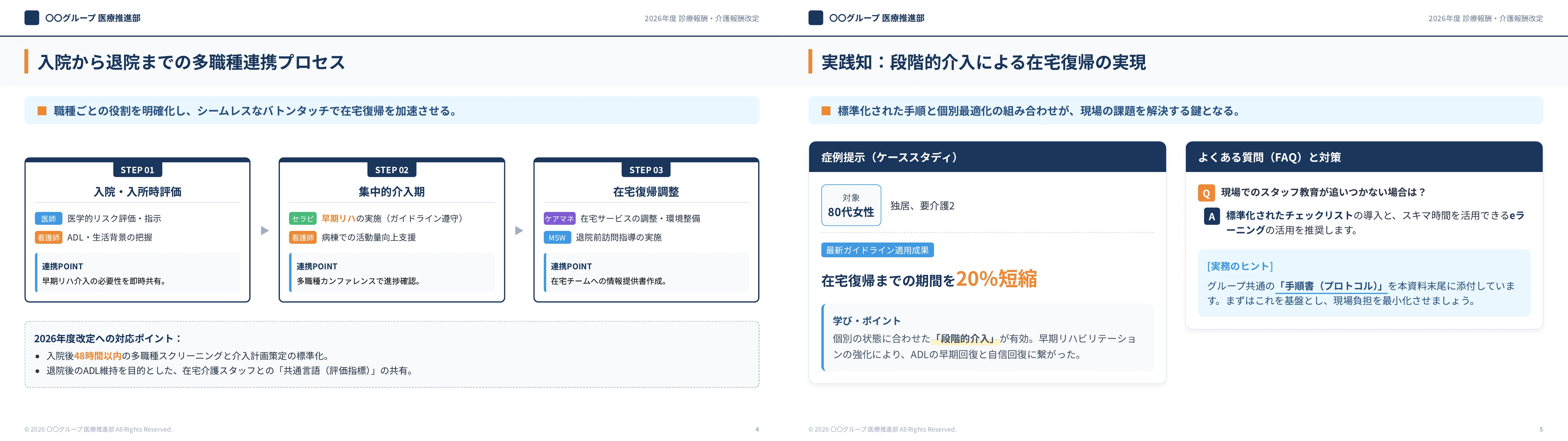Click the text 退院前訪問指導の実施
Screen dimensions: 1568x441
pyautogui.click(x=618, y=238)
